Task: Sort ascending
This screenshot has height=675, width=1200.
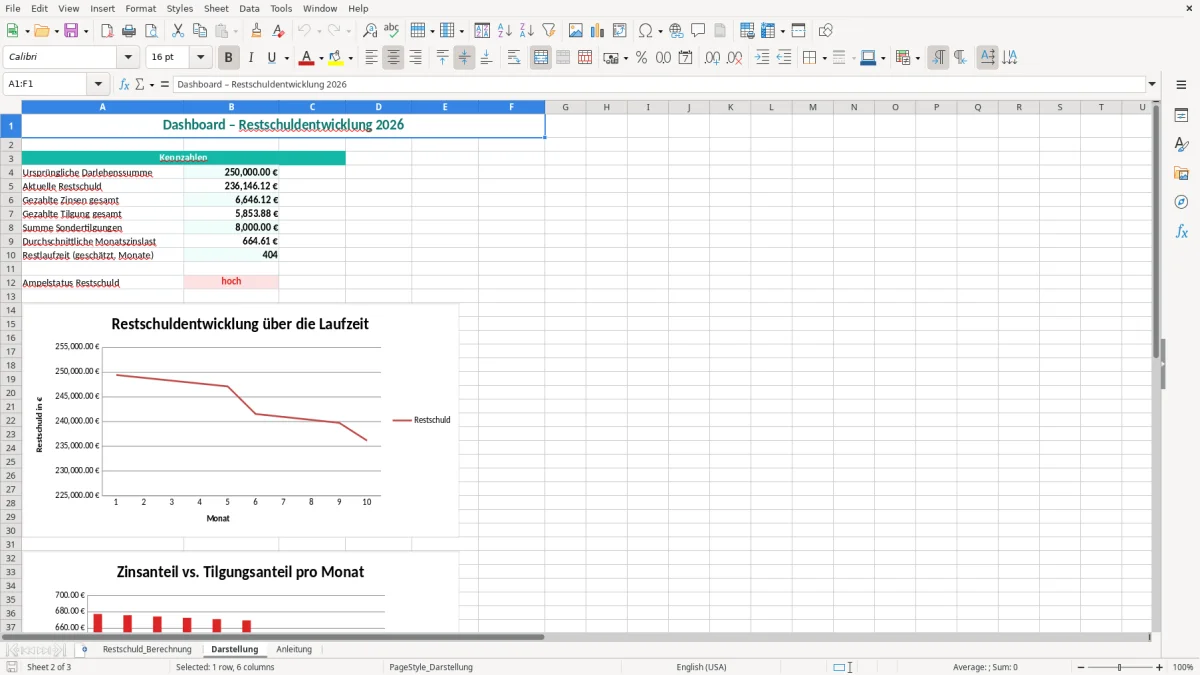Action: pos(505,31)
